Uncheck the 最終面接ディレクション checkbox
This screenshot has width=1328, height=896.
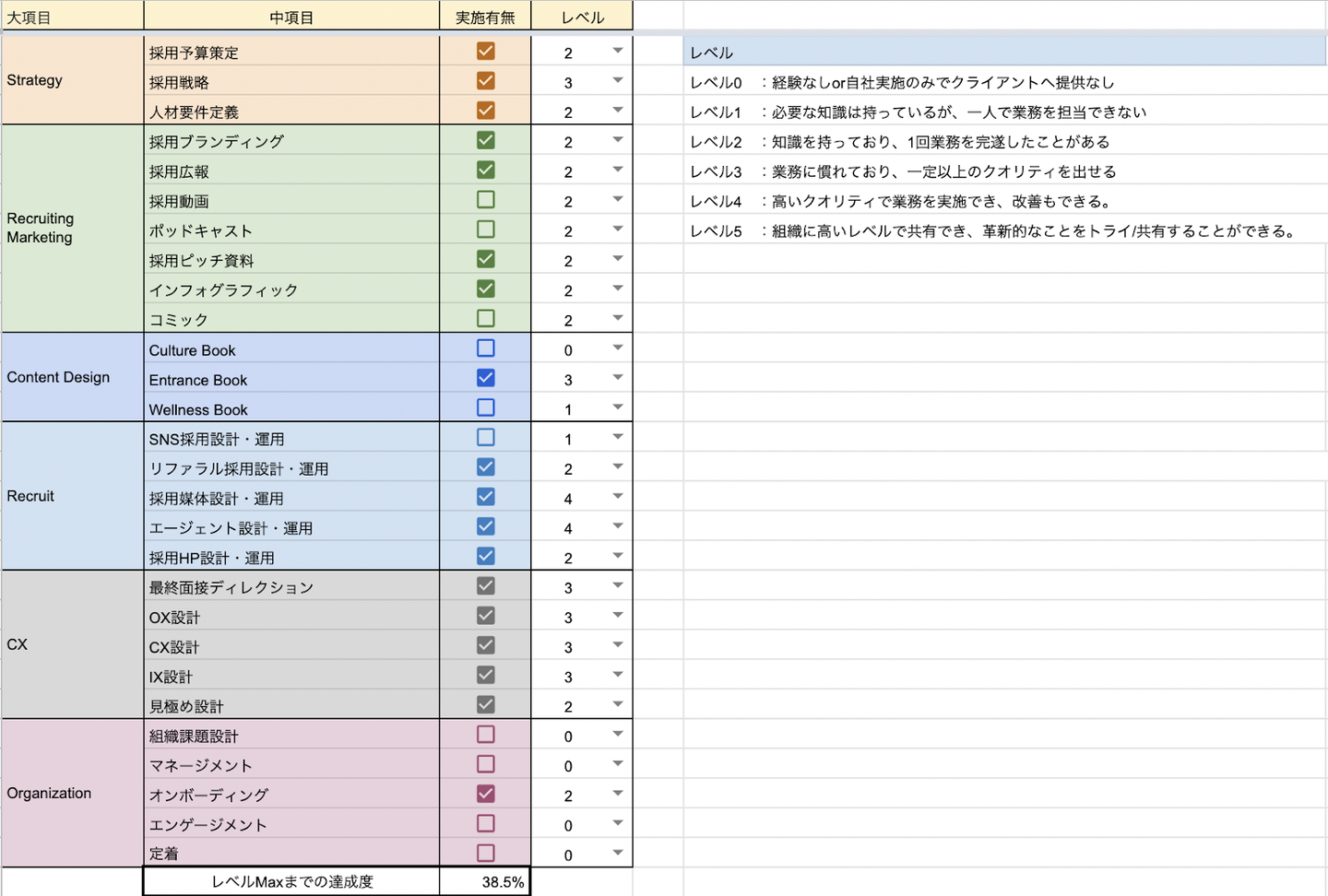click(x=486, y=586)
